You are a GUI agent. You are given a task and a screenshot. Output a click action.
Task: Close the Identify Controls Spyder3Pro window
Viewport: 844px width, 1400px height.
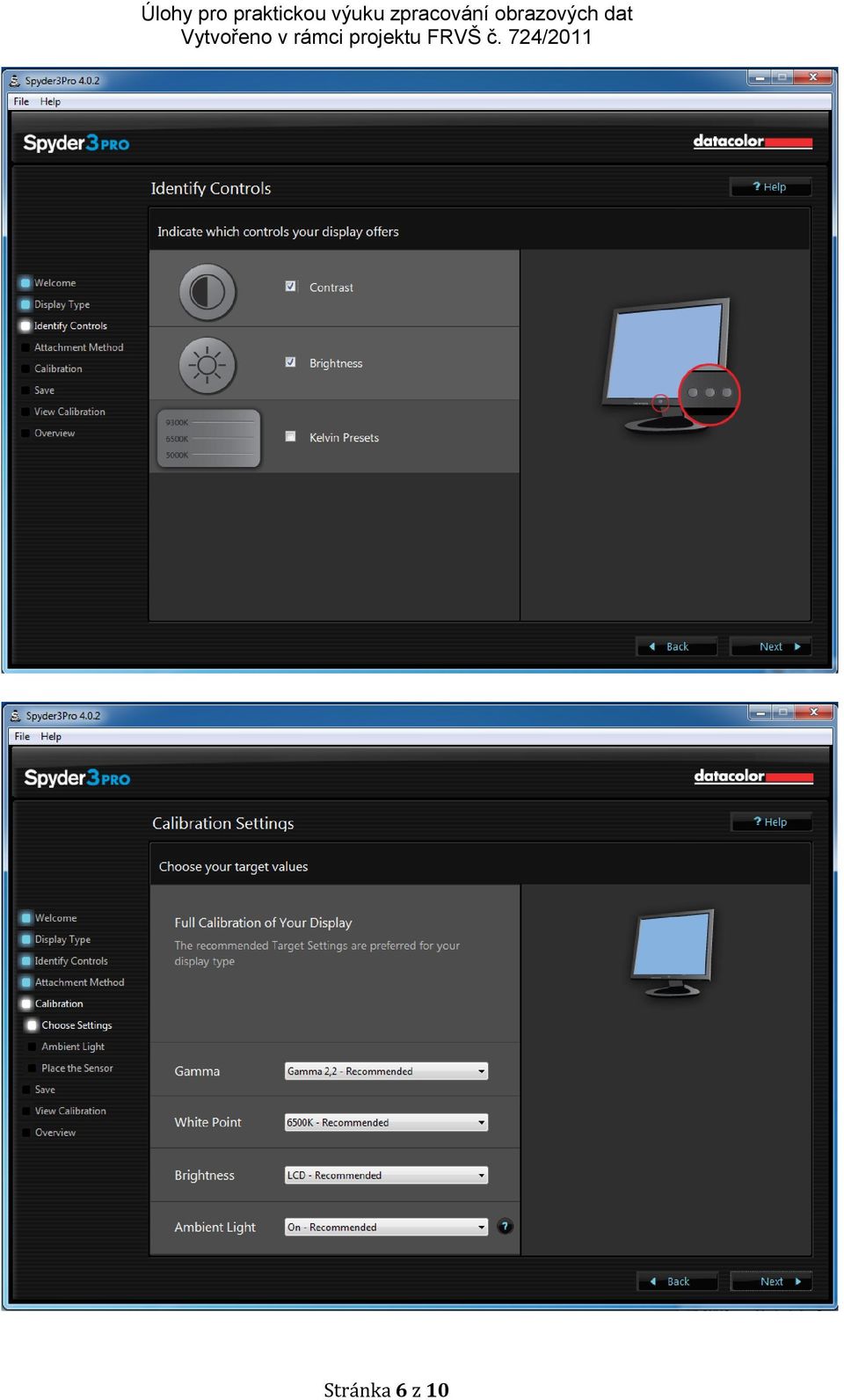(812, 77)
